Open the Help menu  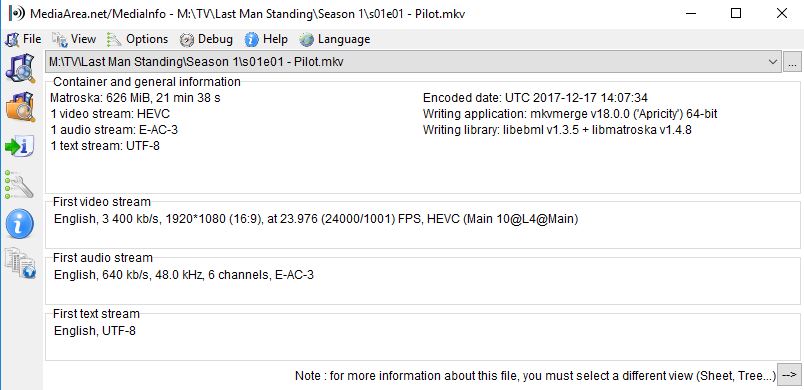(x=266, y=39)
